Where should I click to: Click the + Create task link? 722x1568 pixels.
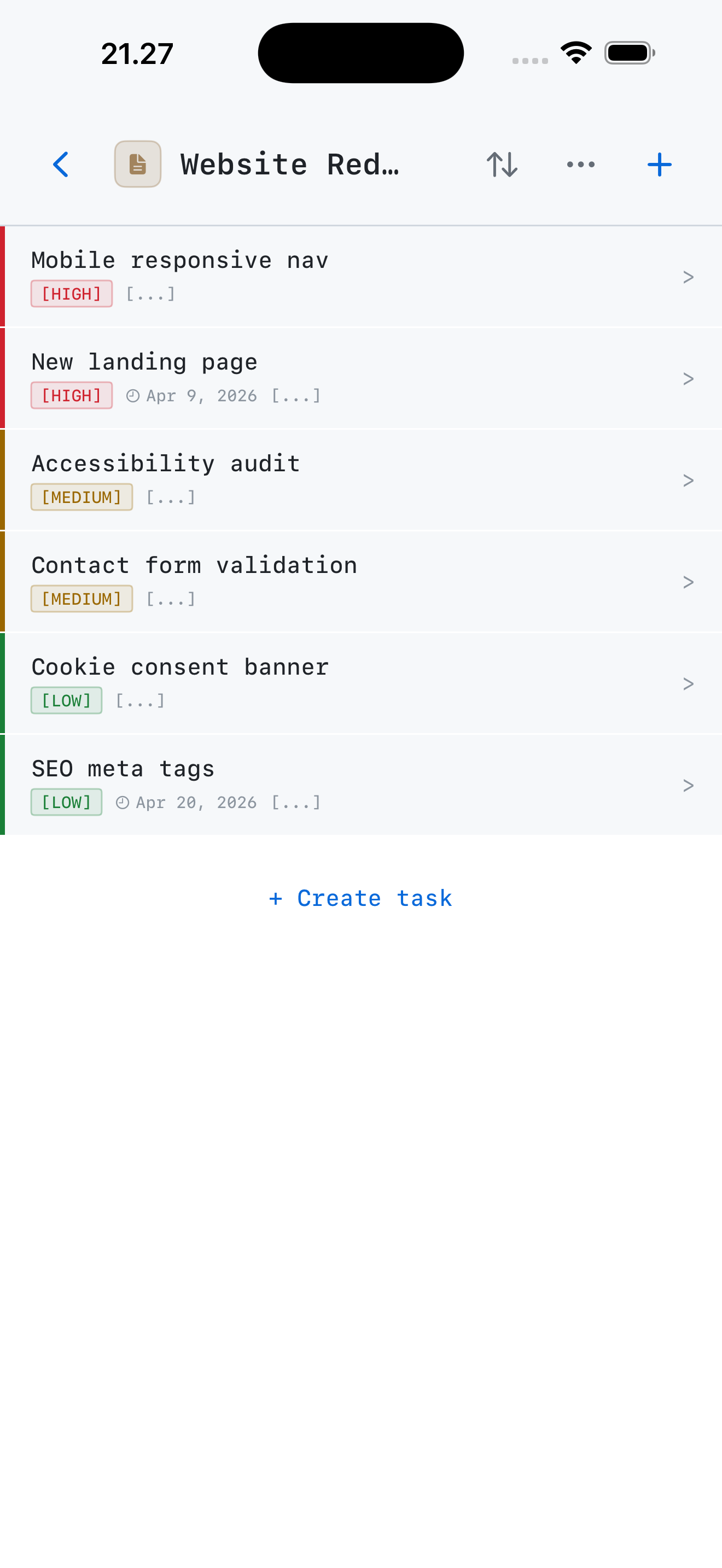click(x=361, y=898)
